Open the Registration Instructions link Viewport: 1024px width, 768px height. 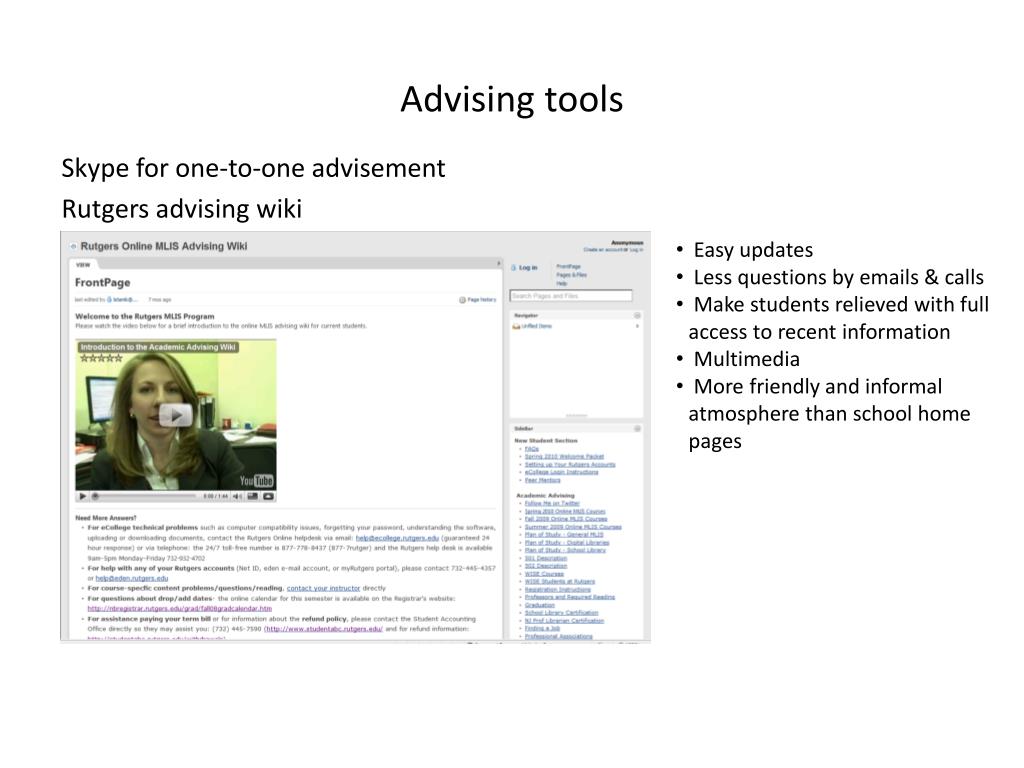pyautogui.click(x=558, y=589)
